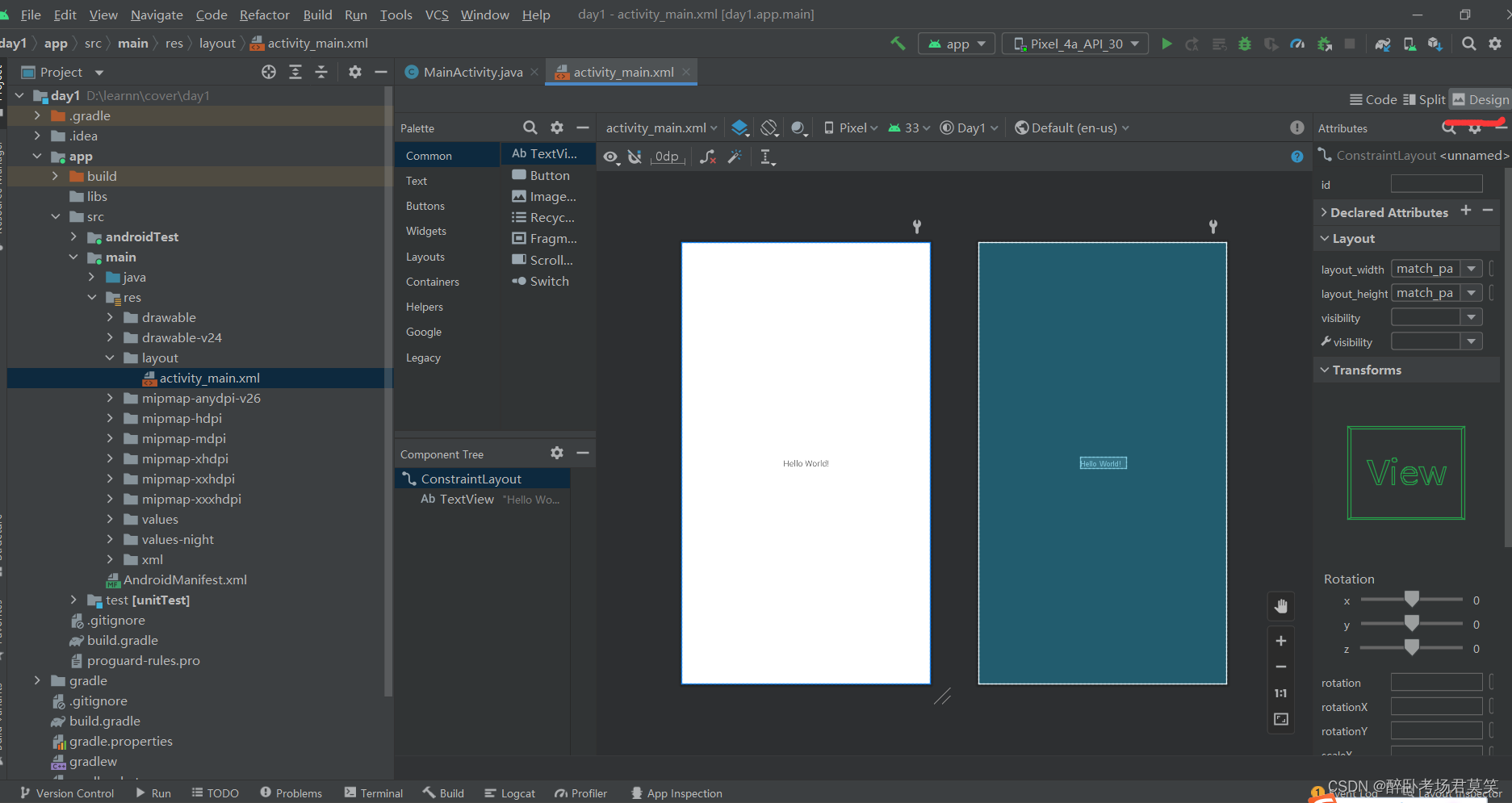Screen dimensions: 1512x803
Task: Open the Device Manager icon
Action: [x=1409, y=44]
